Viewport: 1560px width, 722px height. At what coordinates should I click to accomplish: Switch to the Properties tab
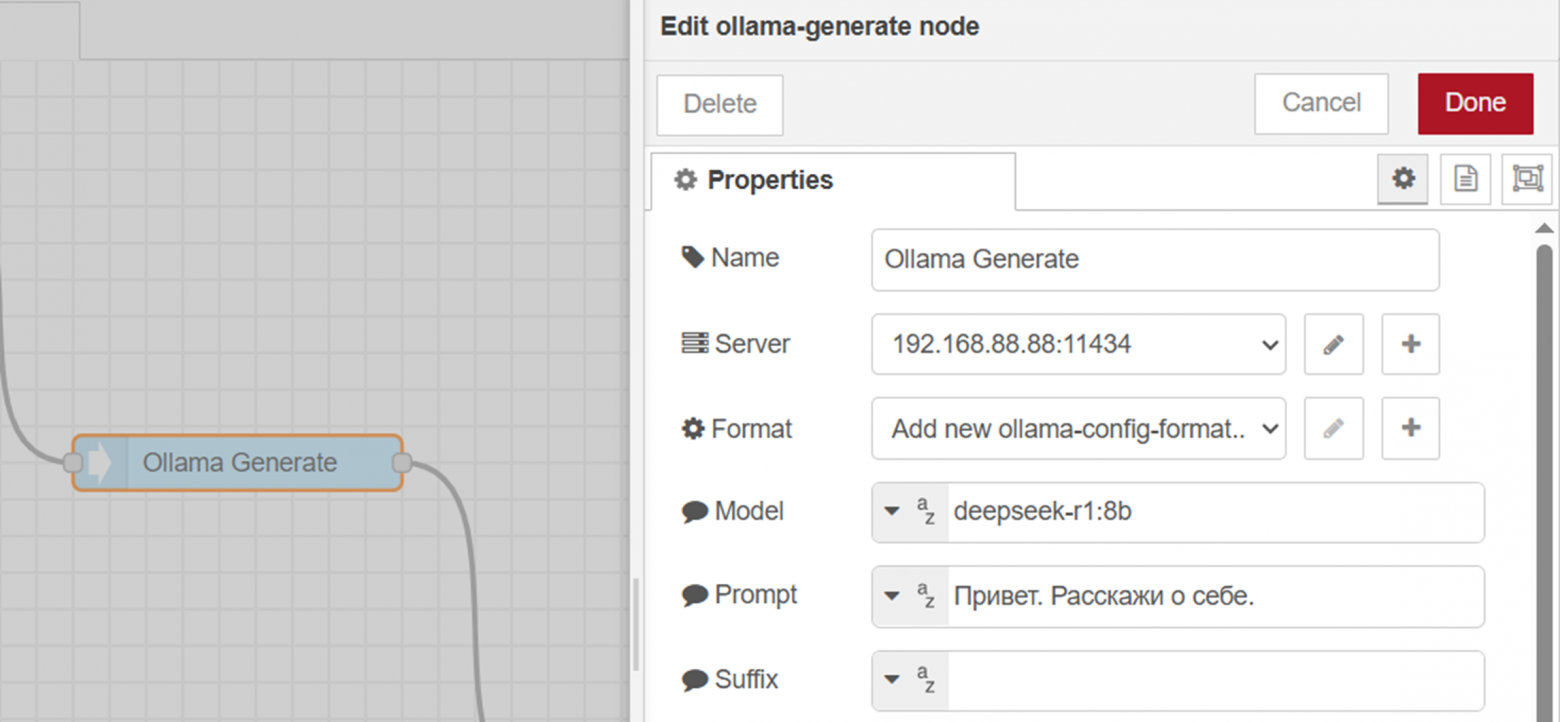pyautogui.click(x=770, y=180)
